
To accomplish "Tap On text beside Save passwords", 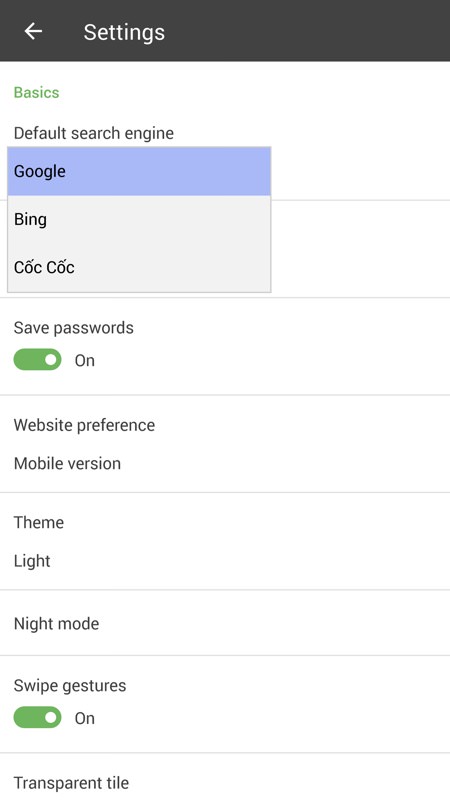I will click(85, 360).
